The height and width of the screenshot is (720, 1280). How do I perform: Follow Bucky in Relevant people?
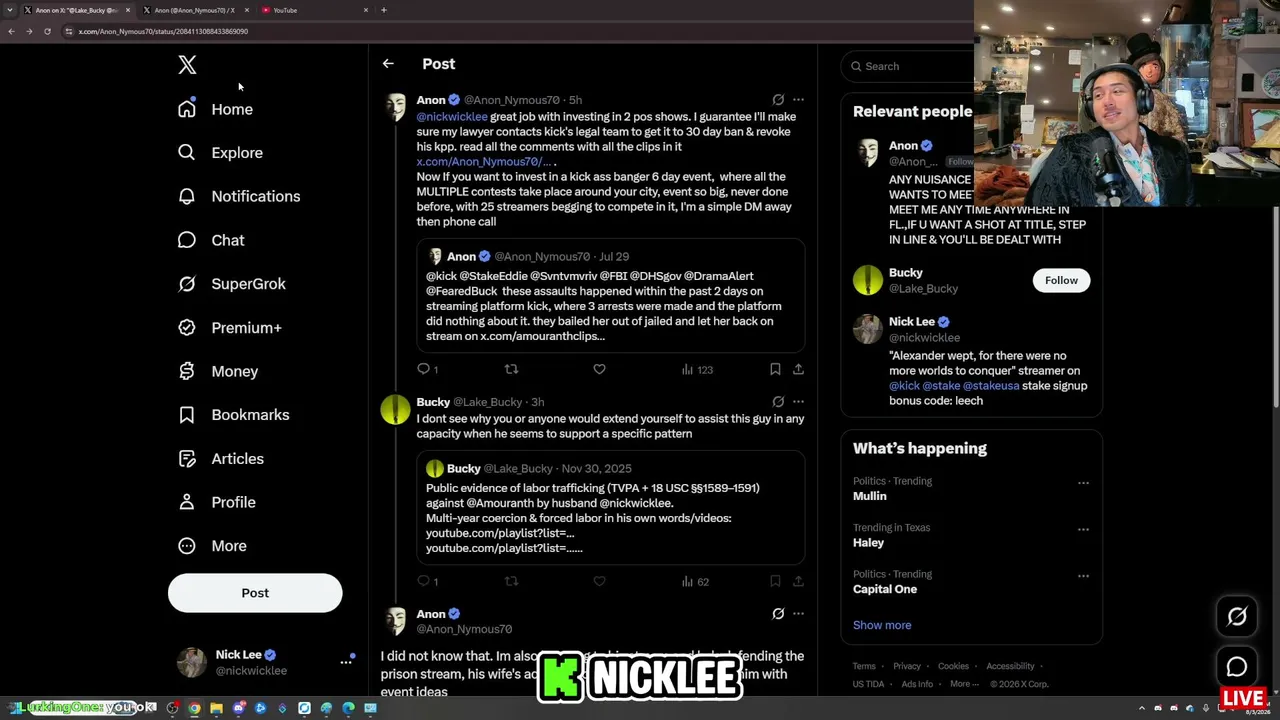pyautogui.click(x=1061, y=281)
